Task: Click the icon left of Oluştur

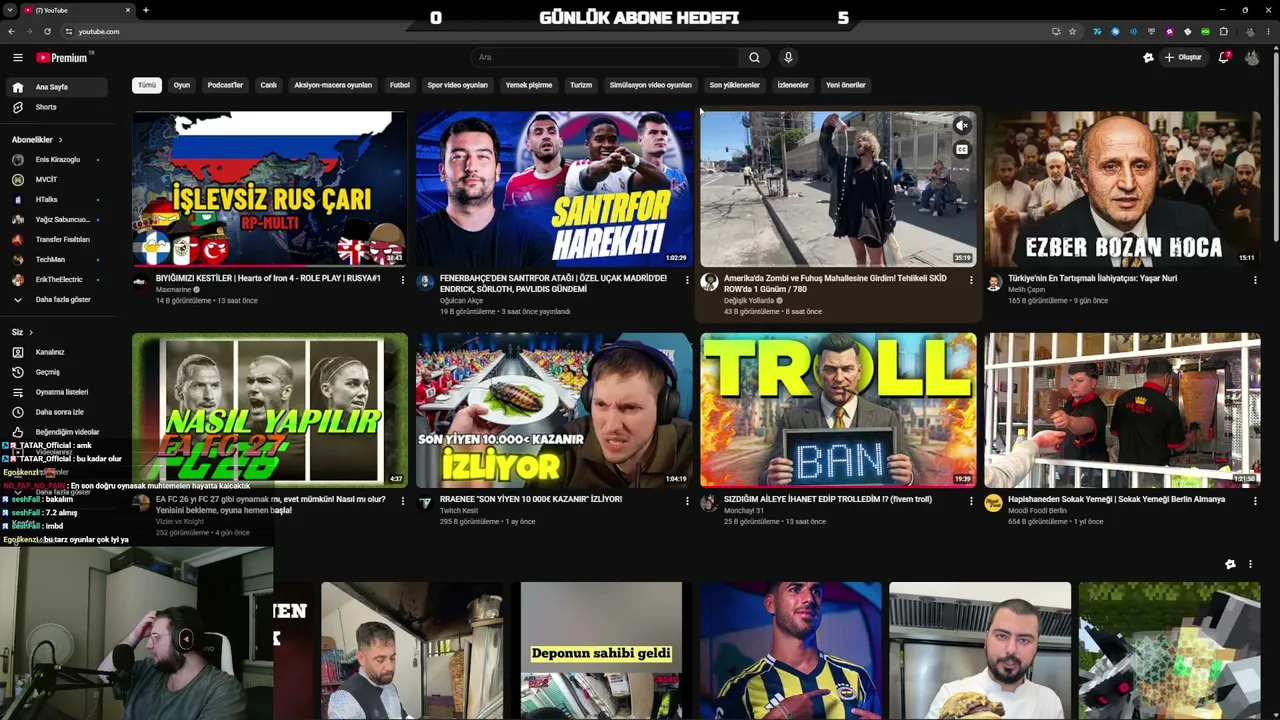Action: click(1148, 58)
